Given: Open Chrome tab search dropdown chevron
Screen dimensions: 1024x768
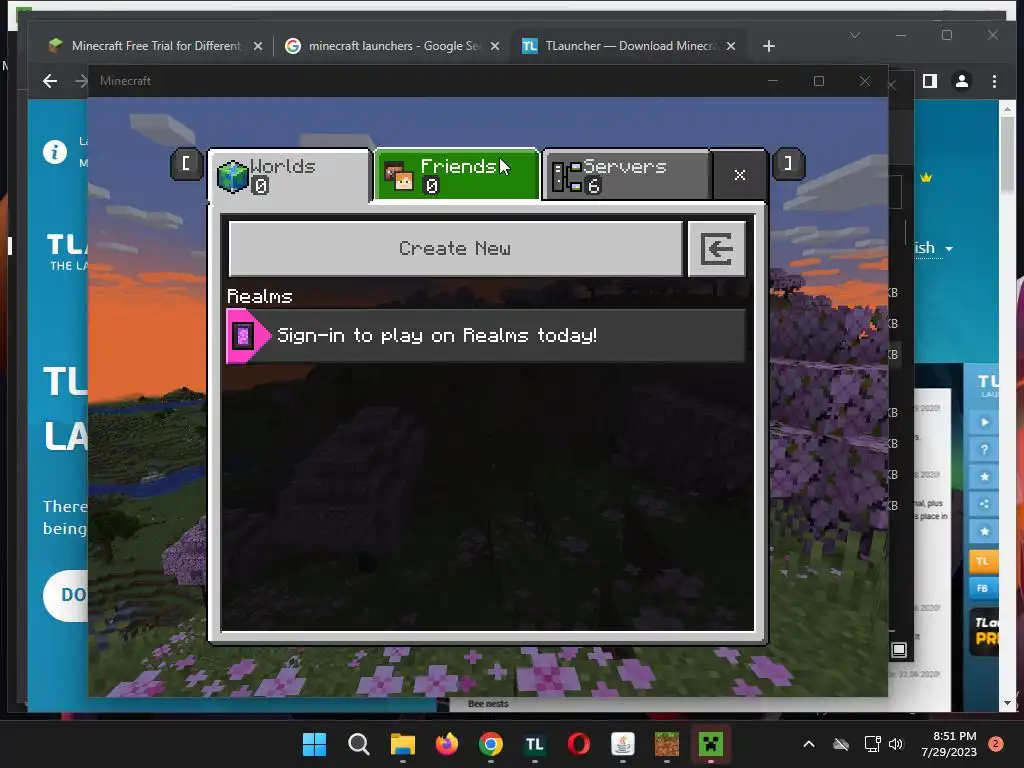Looking at the screenshot, I should pos(855,35).
